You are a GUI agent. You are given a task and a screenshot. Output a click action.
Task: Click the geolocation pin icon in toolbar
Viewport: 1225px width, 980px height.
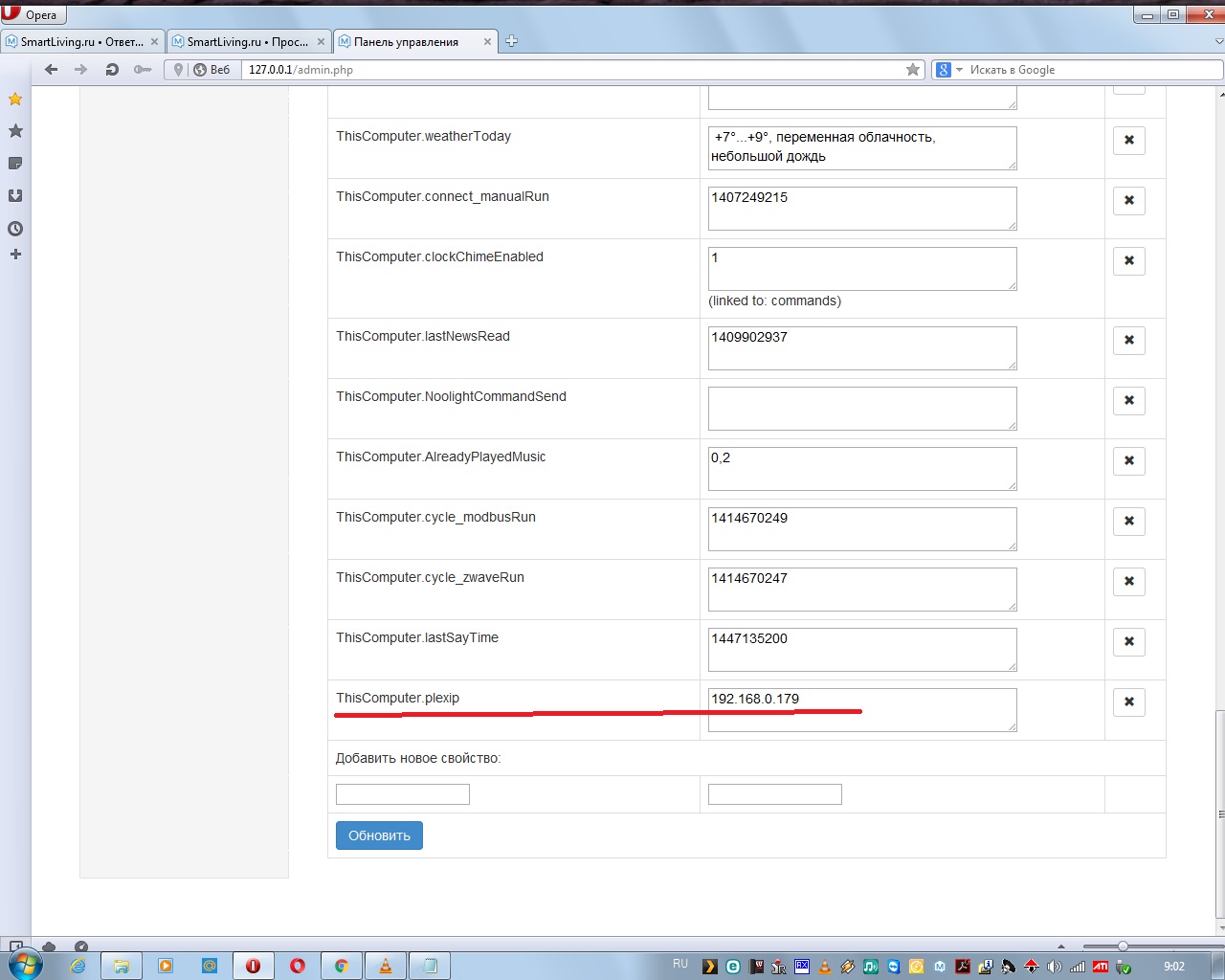(x=178, y=69)
